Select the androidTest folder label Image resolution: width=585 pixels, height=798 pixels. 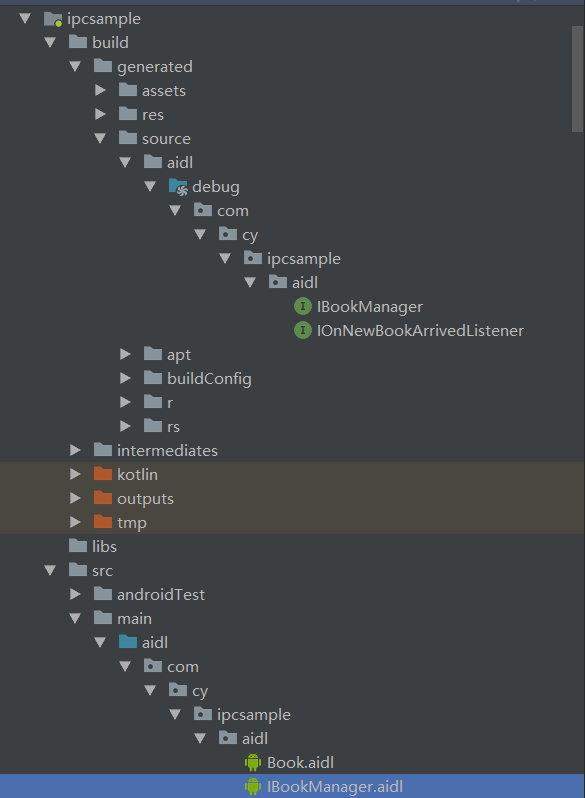(161, 594)
